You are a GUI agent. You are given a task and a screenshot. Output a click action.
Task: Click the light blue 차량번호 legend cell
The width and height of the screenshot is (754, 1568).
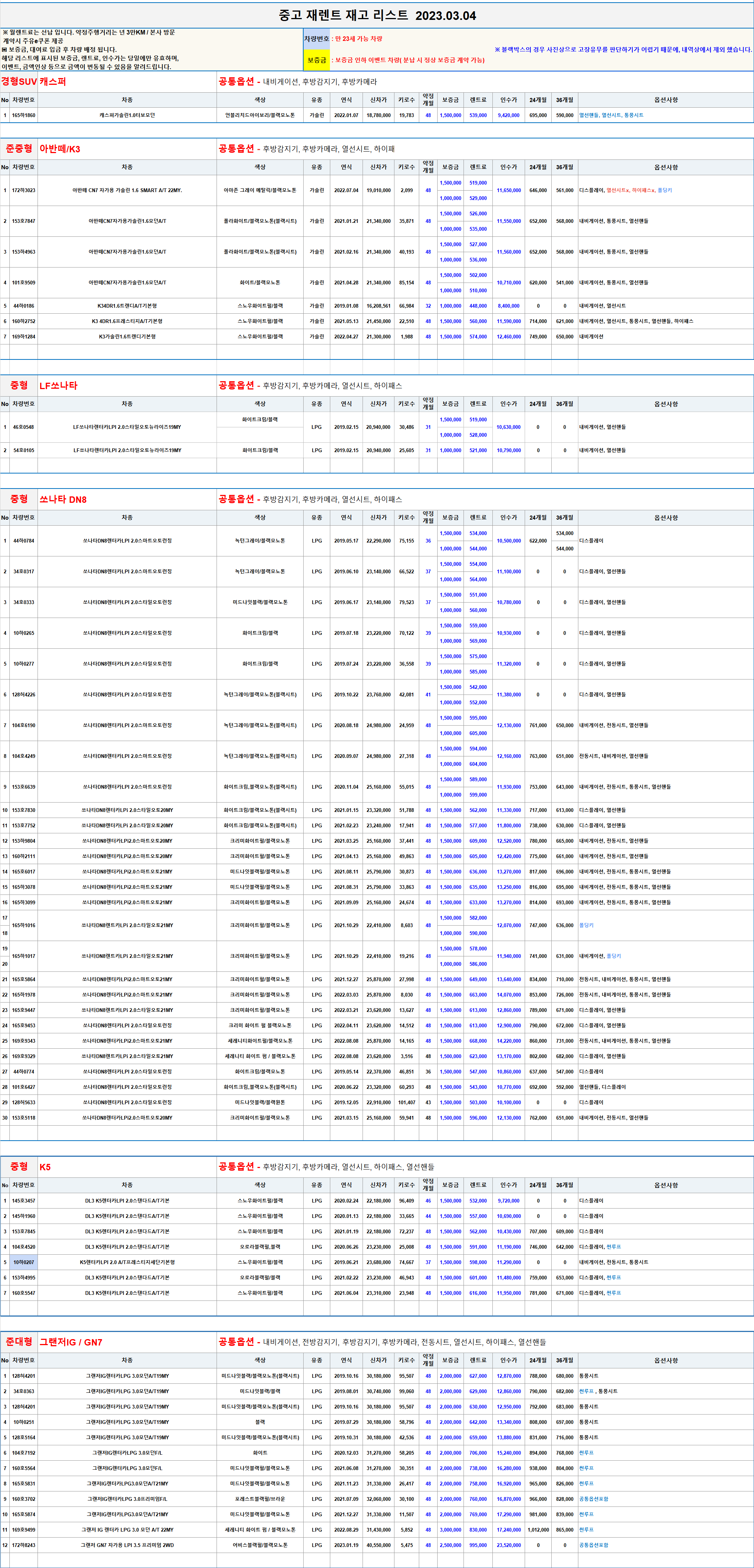pos(316,38)
